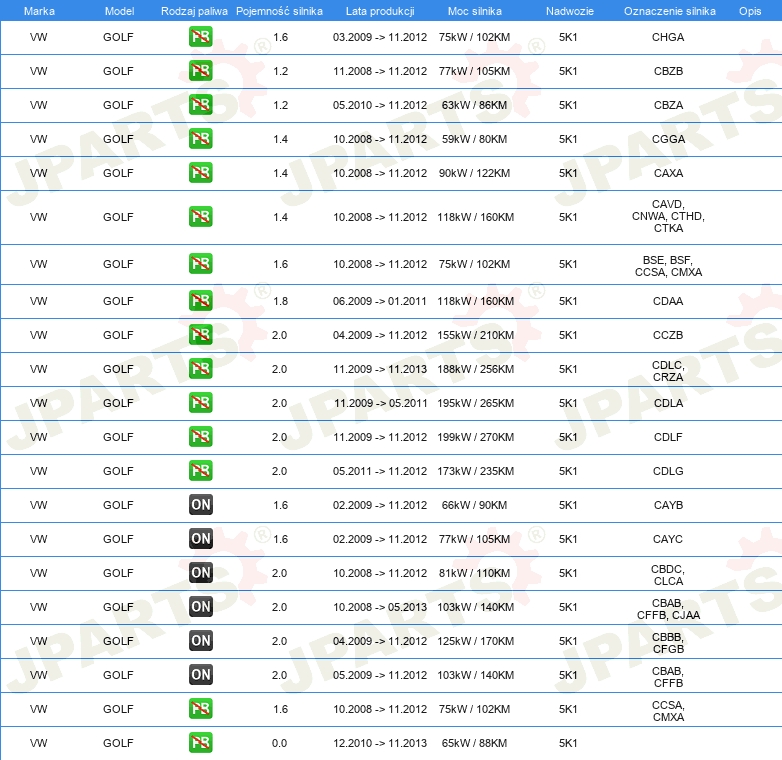Click petrol fuel icon in BSE, BSF row
782x760 pixels.
pos(200,263)
